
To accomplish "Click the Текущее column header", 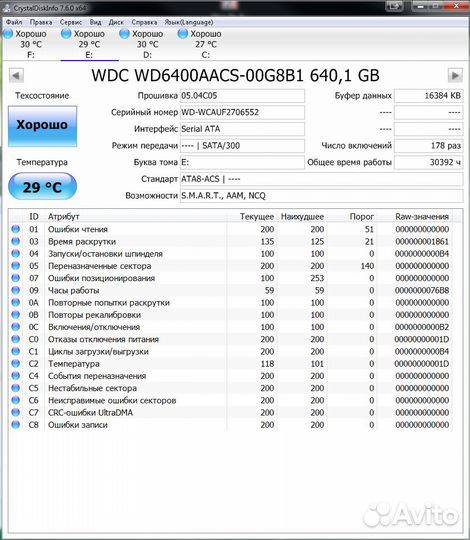I will point(257,217).
